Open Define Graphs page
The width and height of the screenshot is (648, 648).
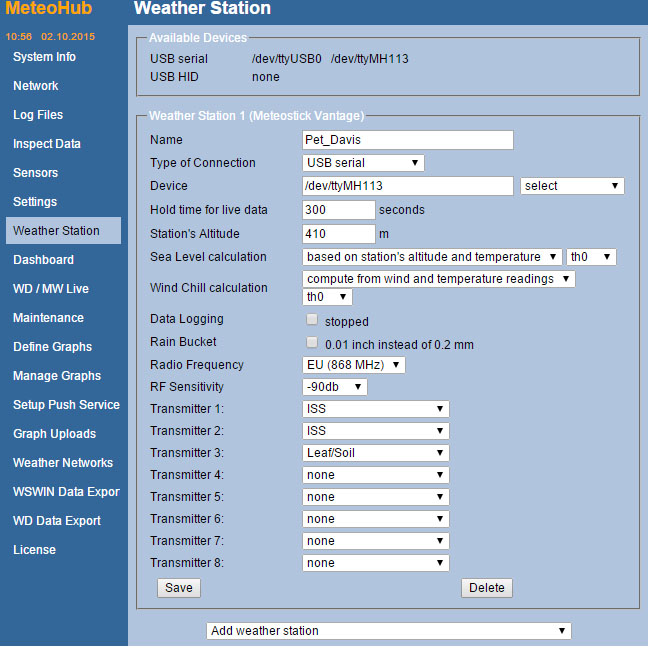pos(52,346)
